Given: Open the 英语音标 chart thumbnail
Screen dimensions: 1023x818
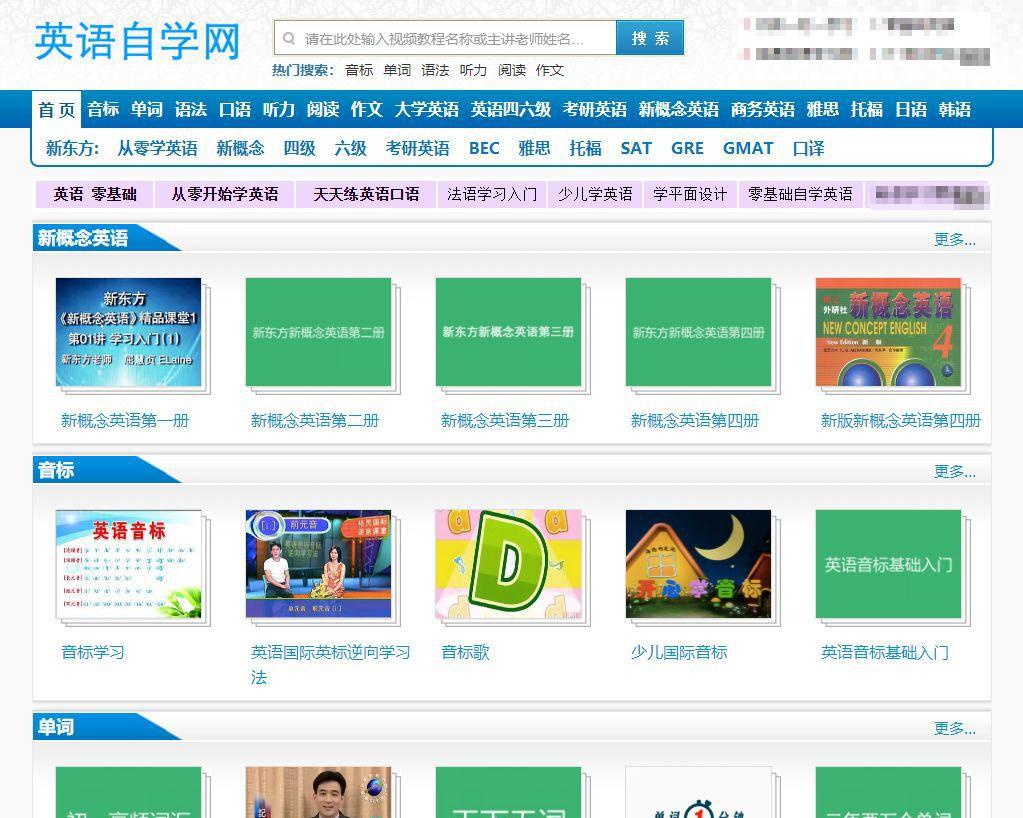Looking at the screenshot, I should pos(129,564).
